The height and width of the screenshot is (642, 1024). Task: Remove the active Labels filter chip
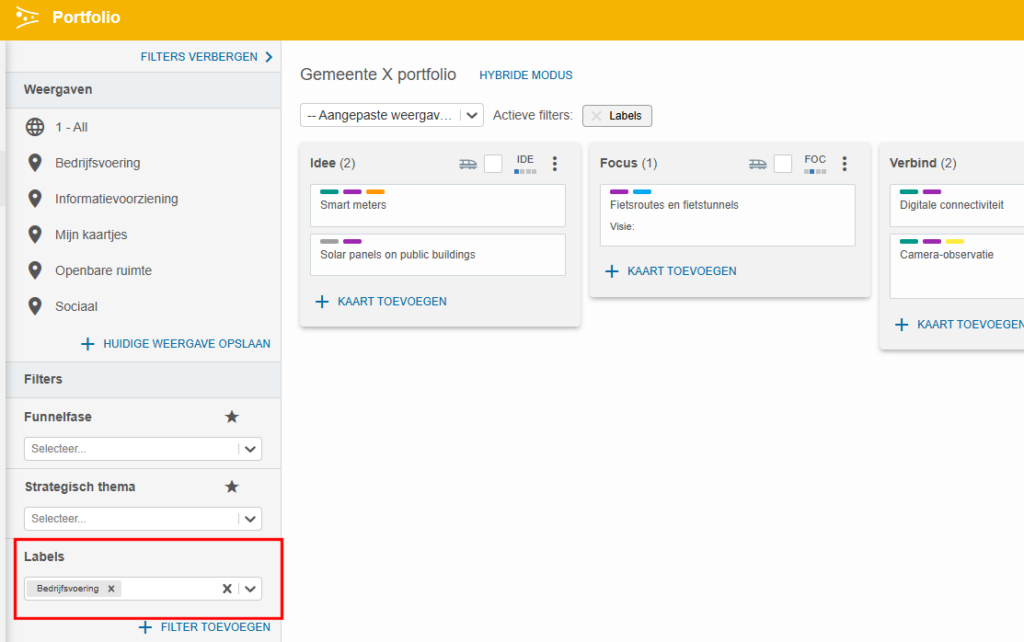pos(597,116)
